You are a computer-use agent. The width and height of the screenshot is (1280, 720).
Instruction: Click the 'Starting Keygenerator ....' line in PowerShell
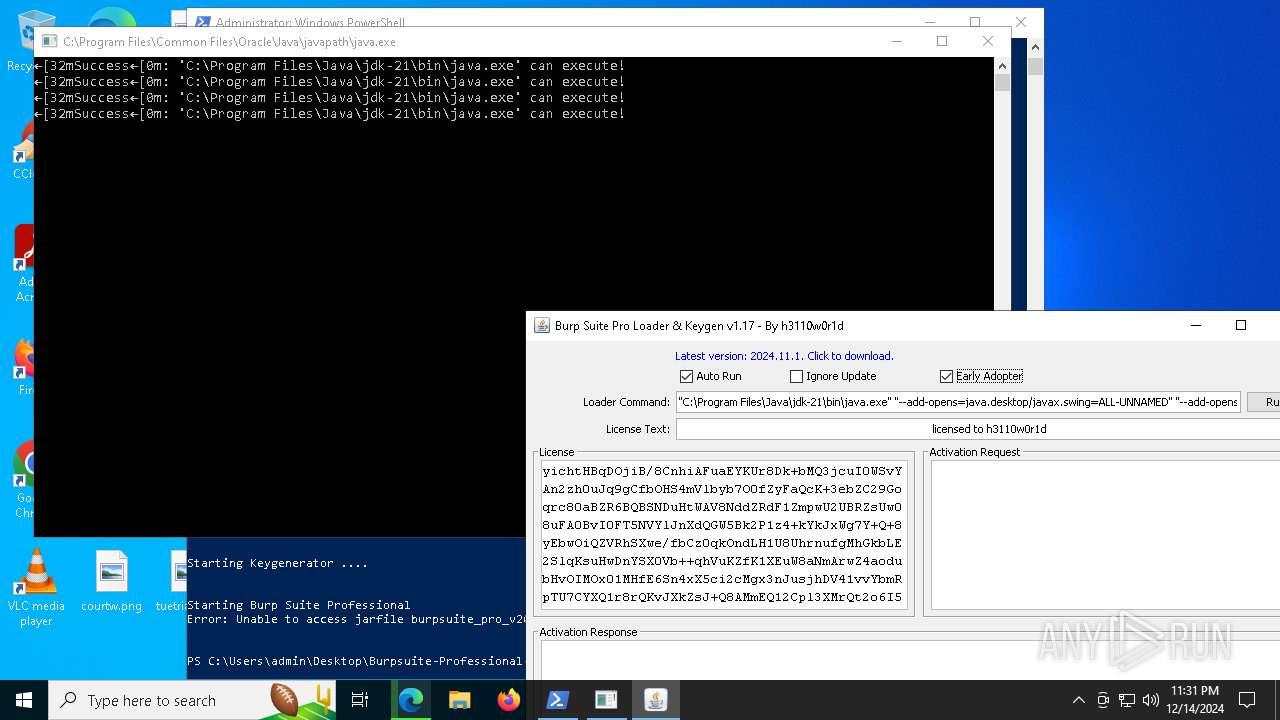coord(278,563)
